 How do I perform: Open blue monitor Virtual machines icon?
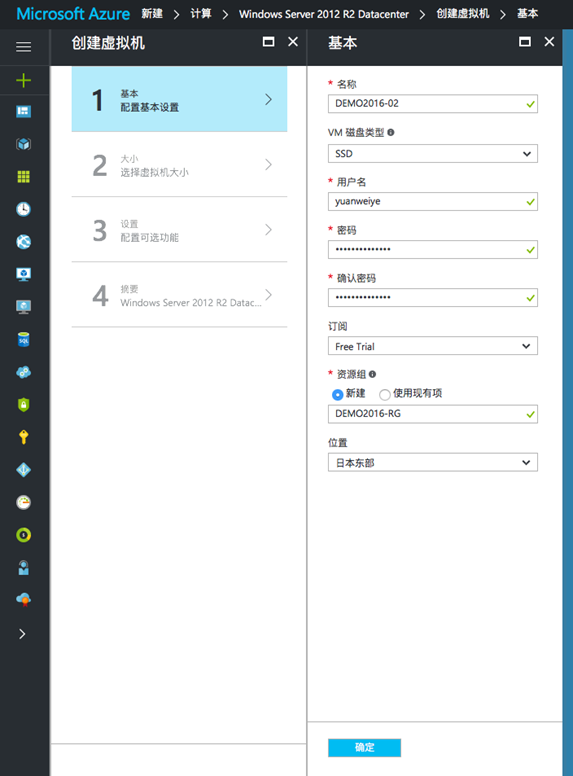[x=23, y=274]
